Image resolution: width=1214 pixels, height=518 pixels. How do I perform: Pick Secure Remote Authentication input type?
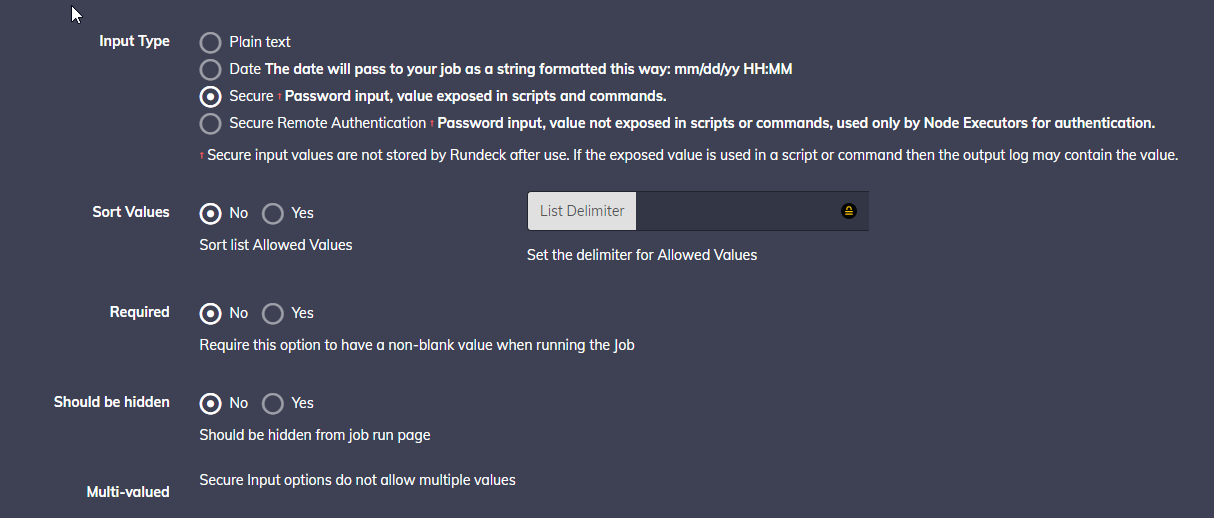210,124
